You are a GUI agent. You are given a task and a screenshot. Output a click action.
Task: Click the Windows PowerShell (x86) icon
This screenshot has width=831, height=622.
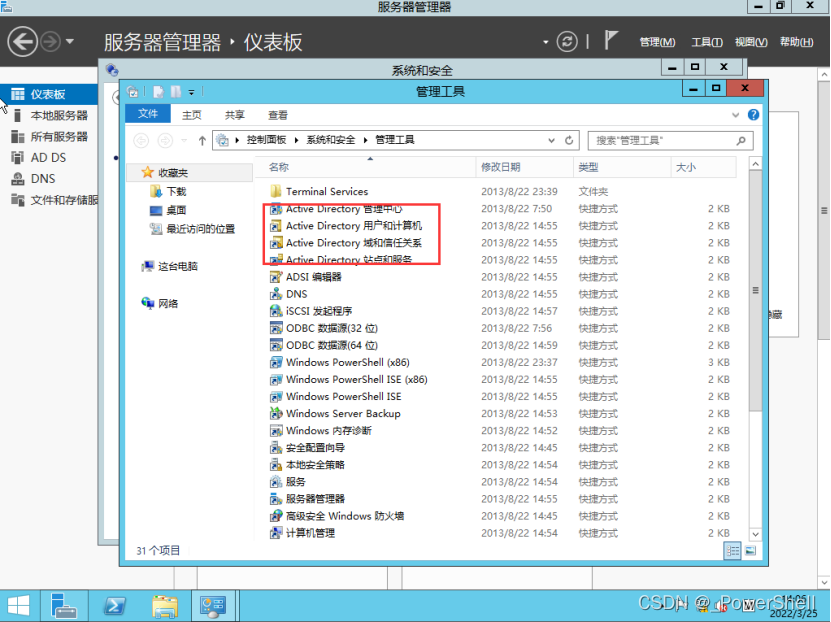276,362
